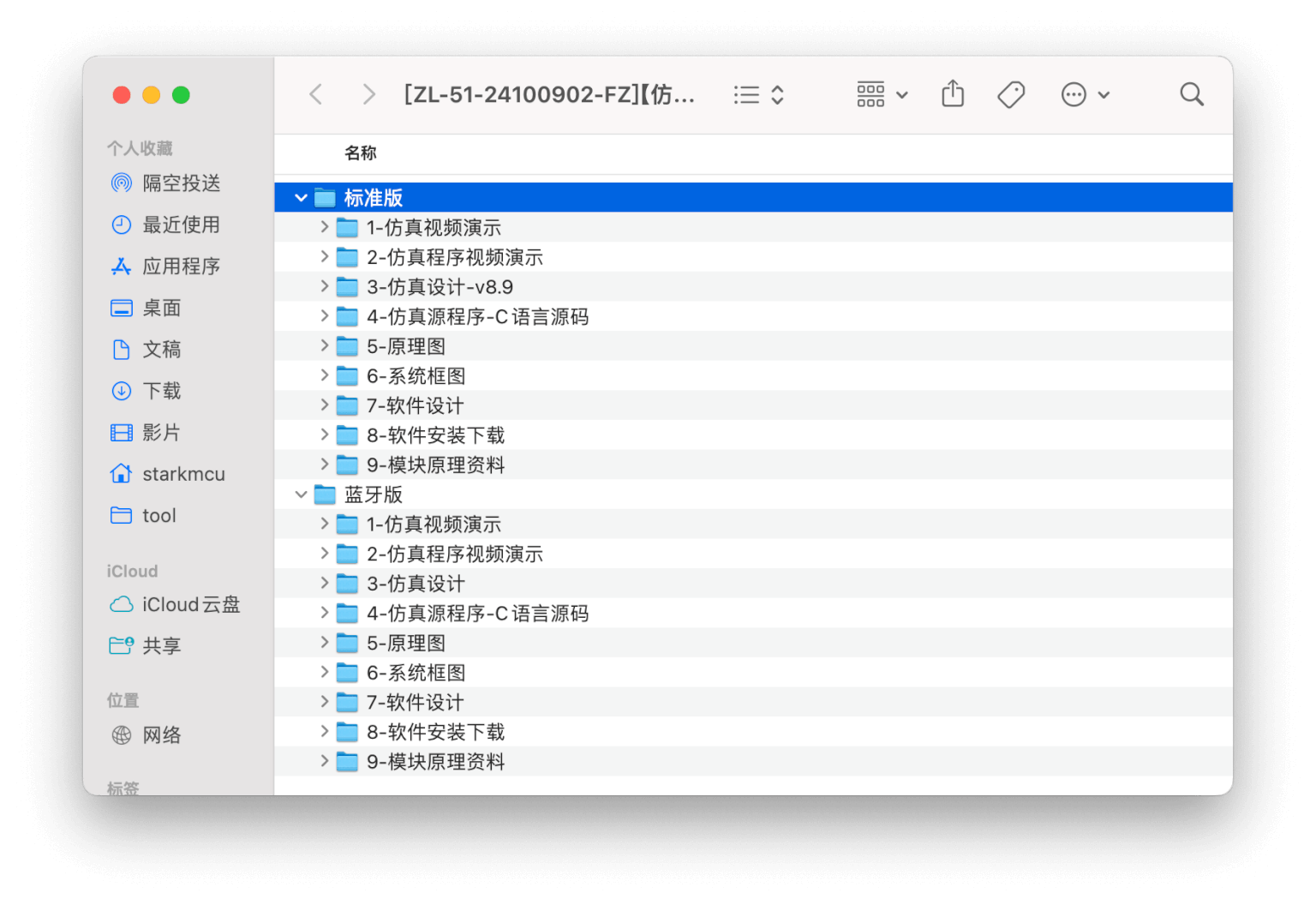Select 9-模块原理资料 under 标准版
Screen dimensions: 1316x905
tap(753, 464)
